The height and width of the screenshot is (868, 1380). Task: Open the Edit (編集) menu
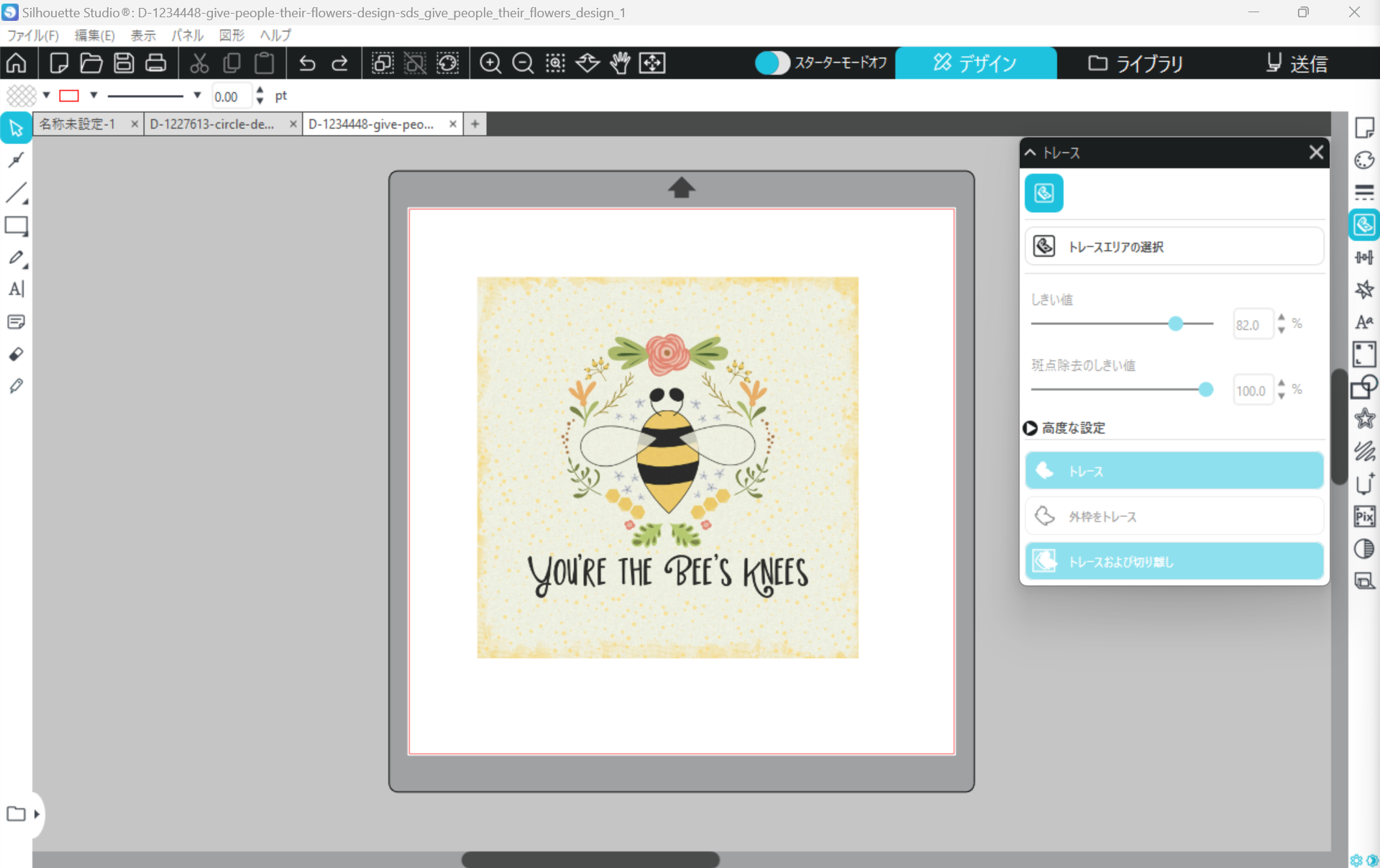[x=94, y=35]
